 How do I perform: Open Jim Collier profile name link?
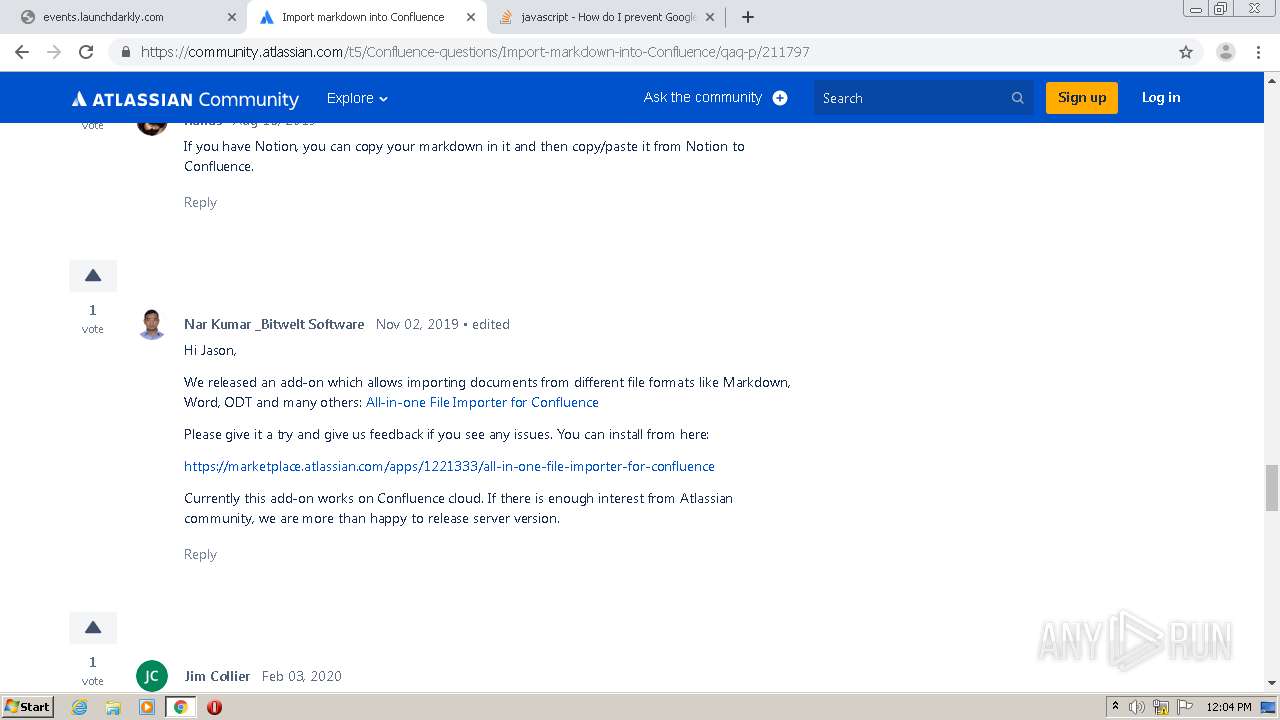tap(217, 676)
